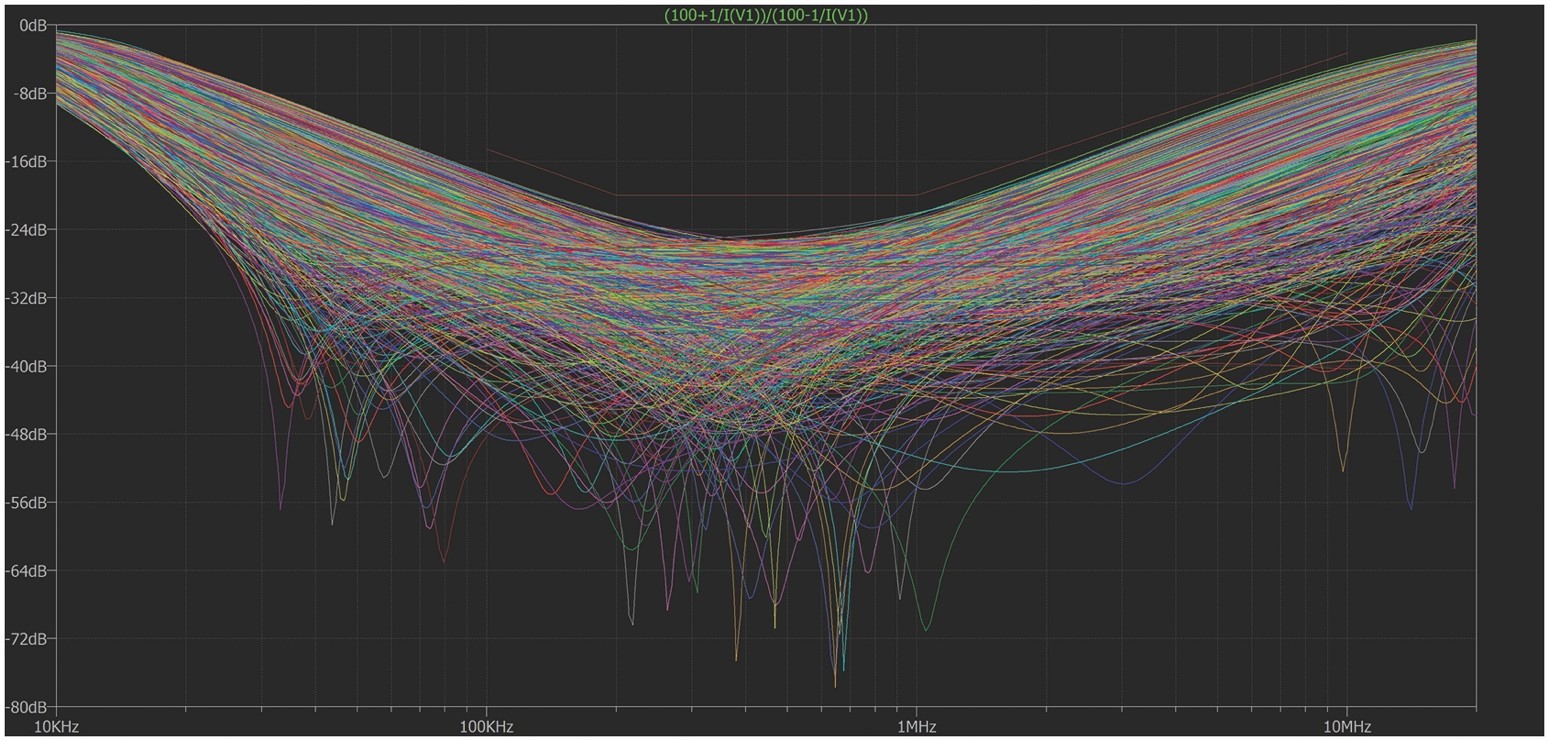Click the -56dB vertical axis label
This screenshot has width=1549, height=741.
(29, 502)
